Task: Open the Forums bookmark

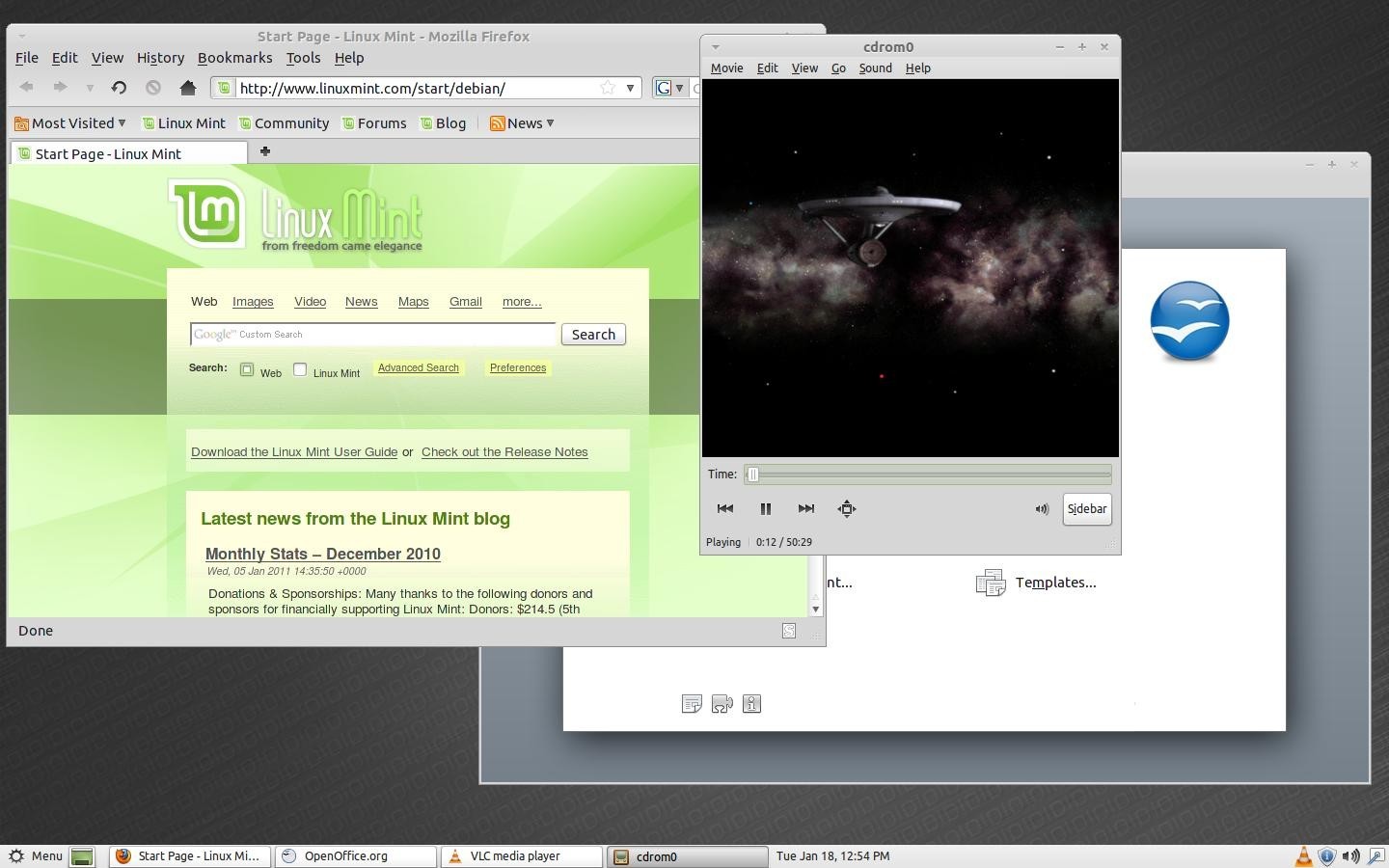Action: (374, 122)
